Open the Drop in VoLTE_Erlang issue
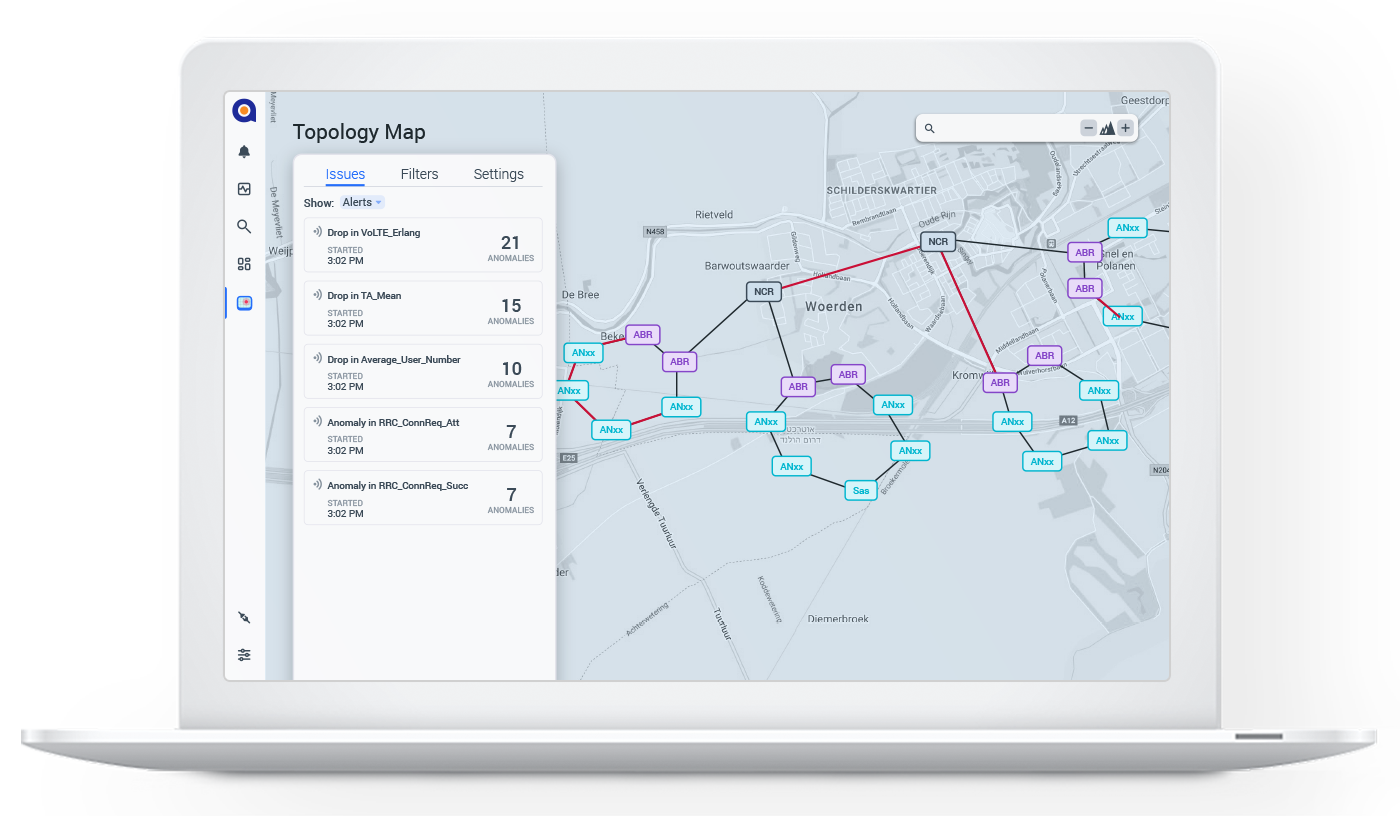1400x816 pixels. (423, 245)
